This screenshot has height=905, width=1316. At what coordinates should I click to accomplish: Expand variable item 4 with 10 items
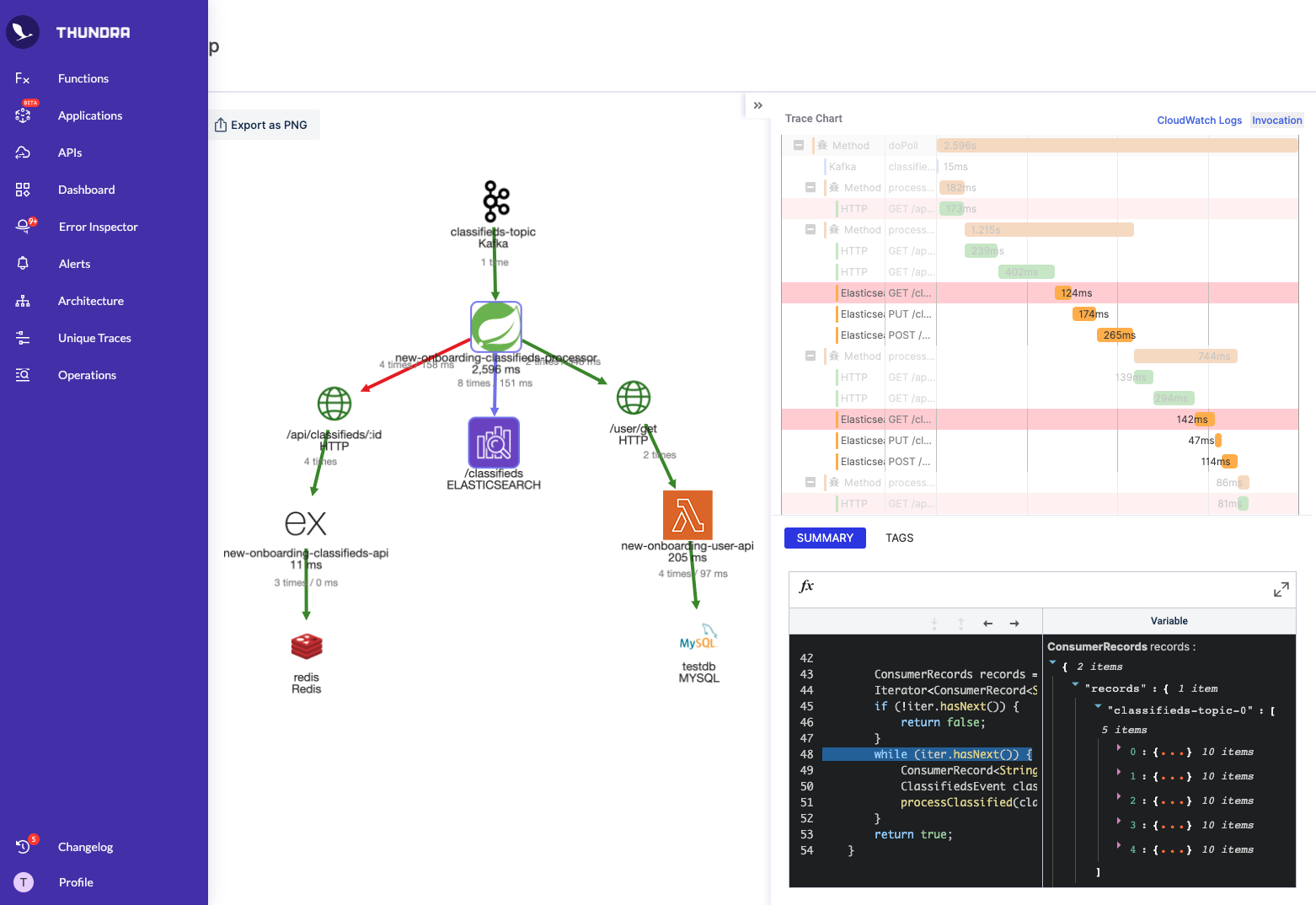coord(1119,846)
